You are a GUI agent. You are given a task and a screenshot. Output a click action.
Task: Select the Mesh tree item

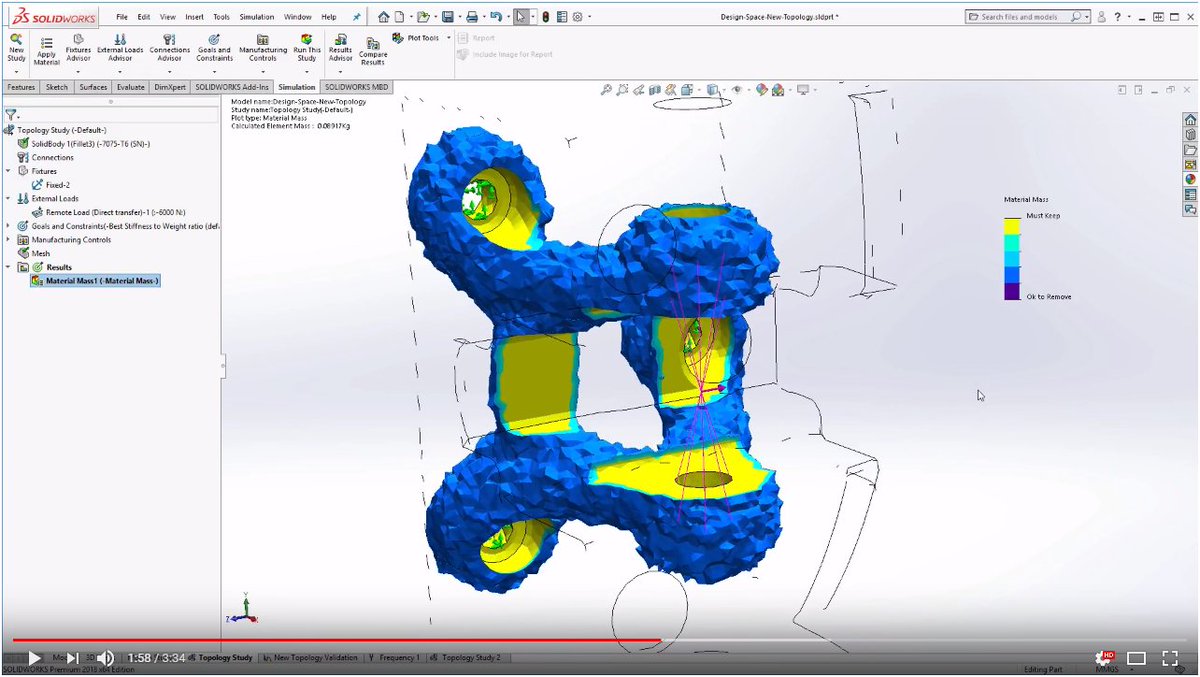34,254
